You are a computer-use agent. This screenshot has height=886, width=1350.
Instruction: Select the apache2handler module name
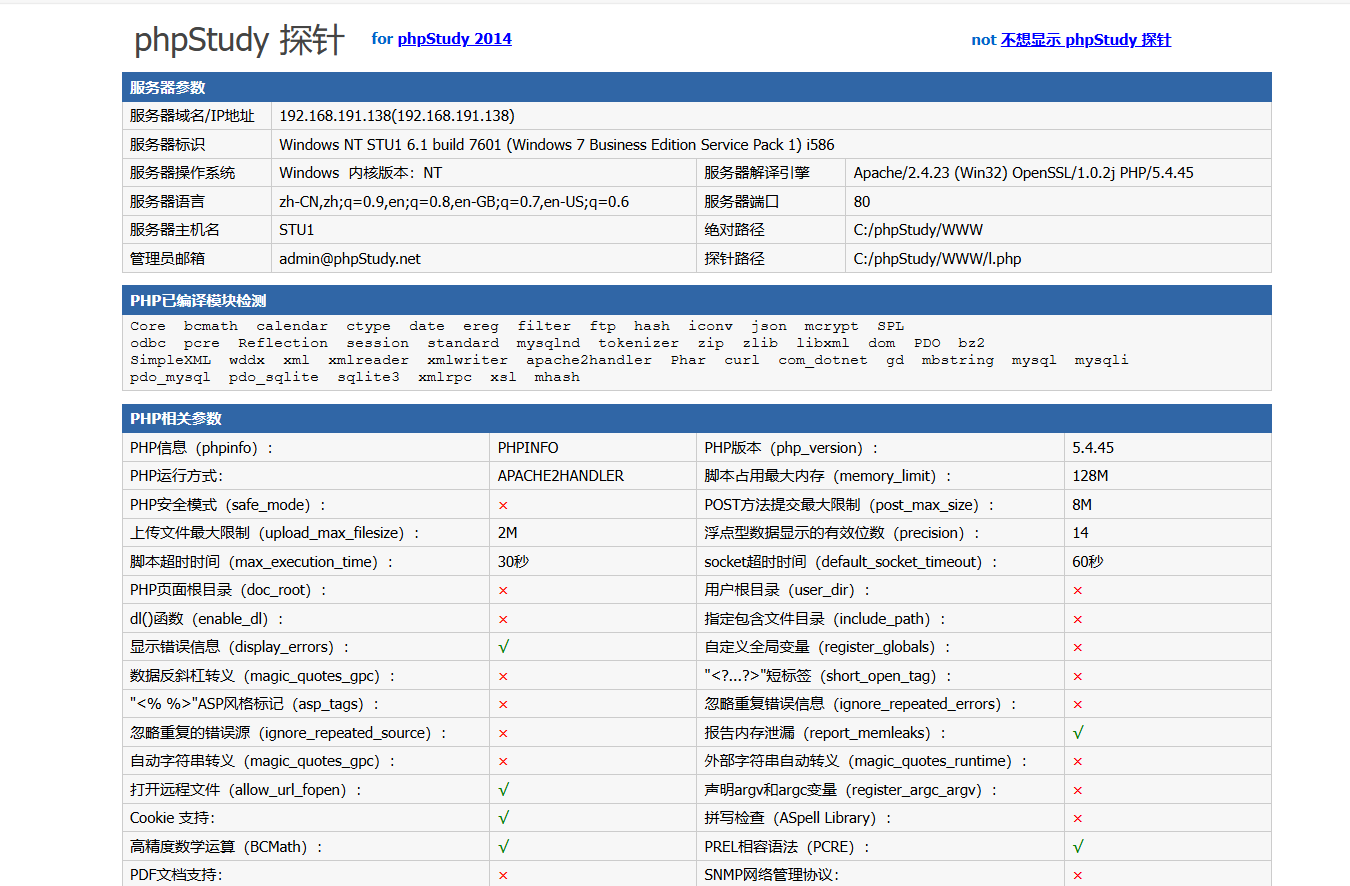pos(589,360)
